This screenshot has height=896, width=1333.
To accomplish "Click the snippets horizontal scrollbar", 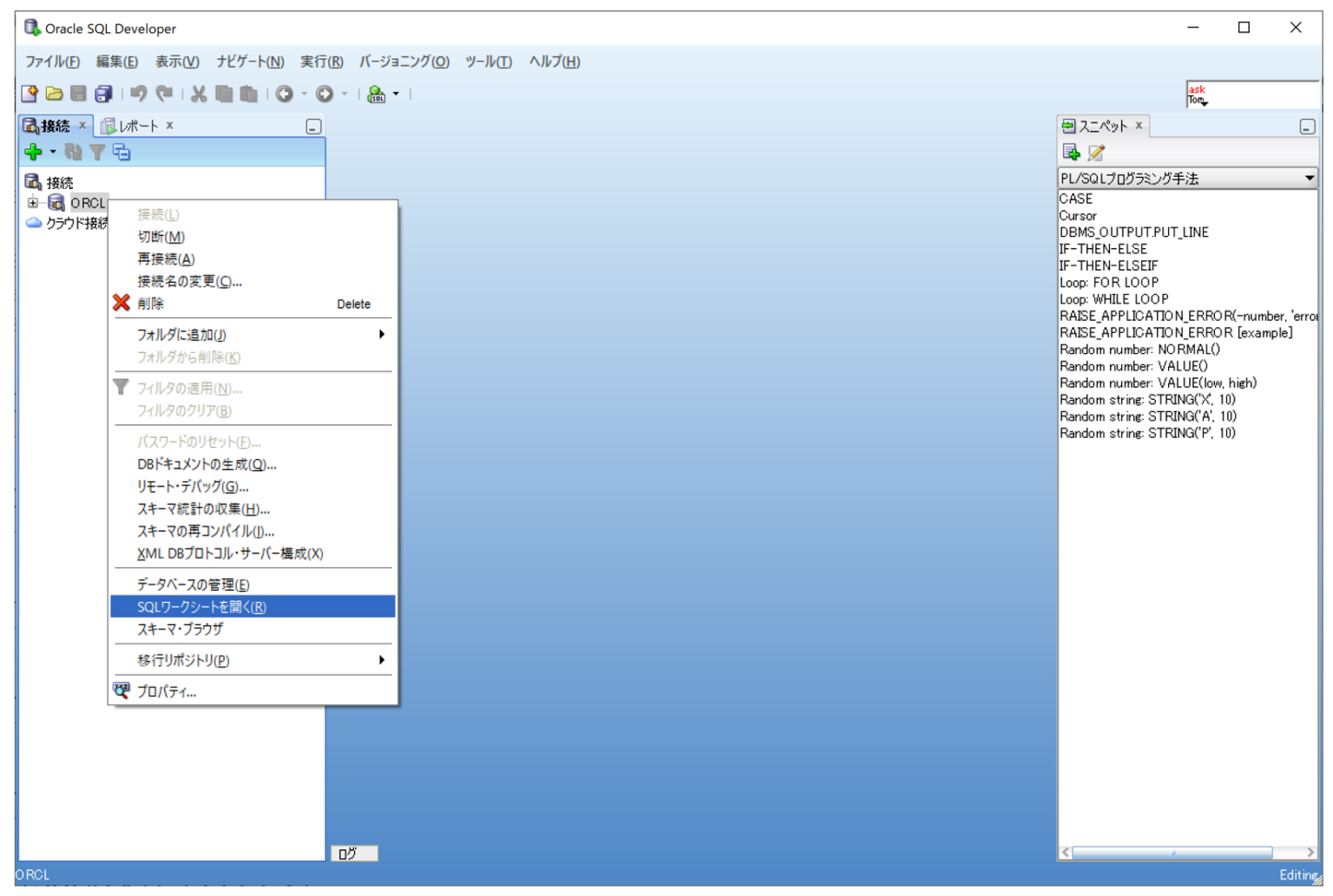I will (x=1172, y=853).
